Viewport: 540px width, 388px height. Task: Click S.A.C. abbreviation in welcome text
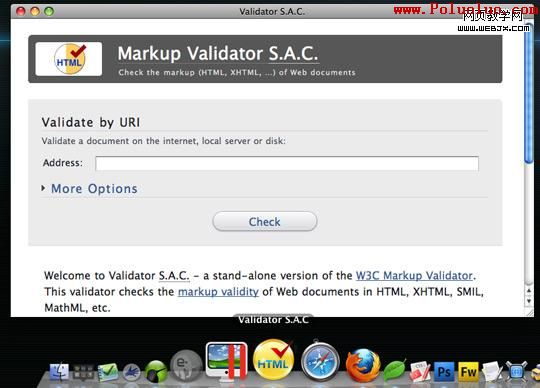174,275
